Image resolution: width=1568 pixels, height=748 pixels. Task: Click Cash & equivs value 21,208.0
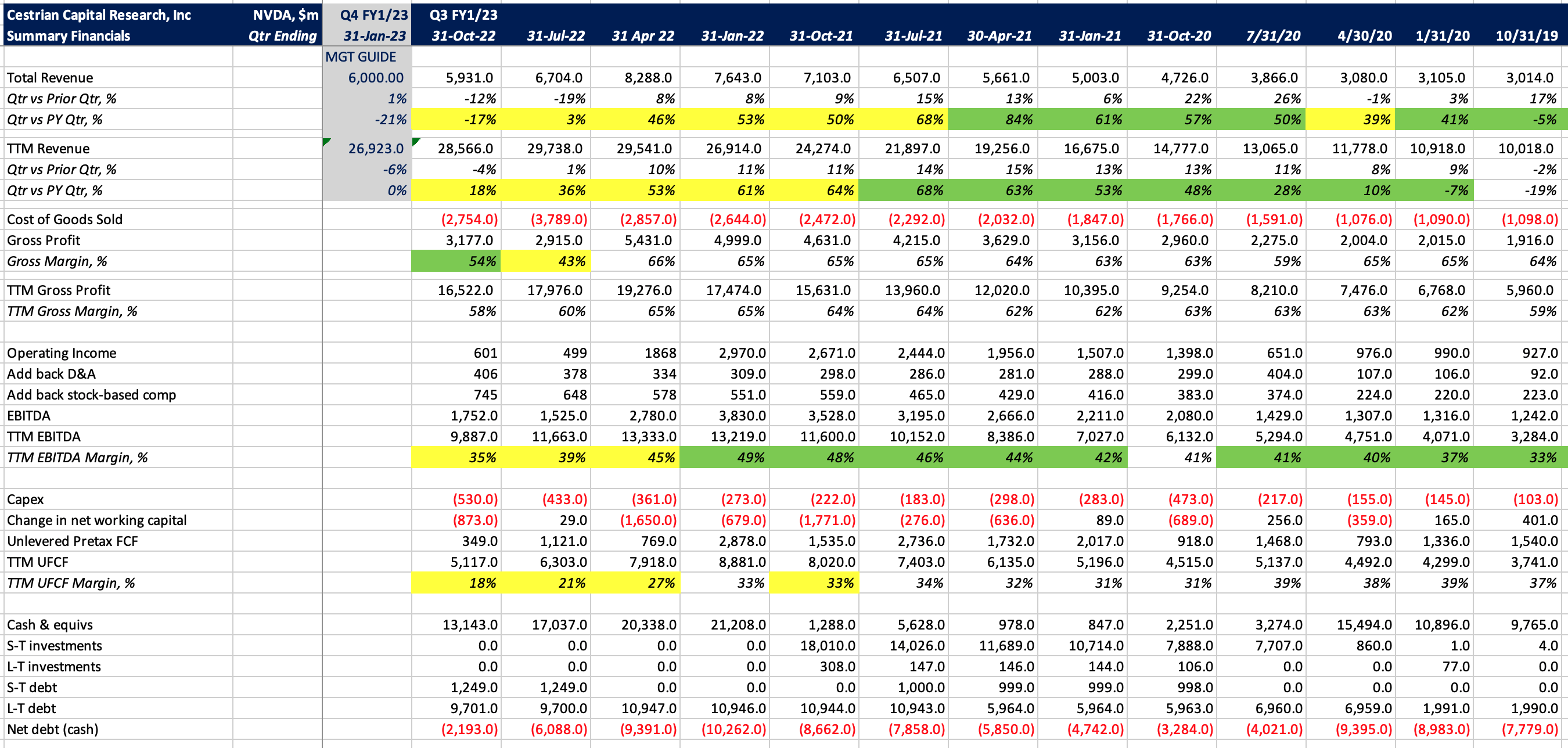click(738, 625)
